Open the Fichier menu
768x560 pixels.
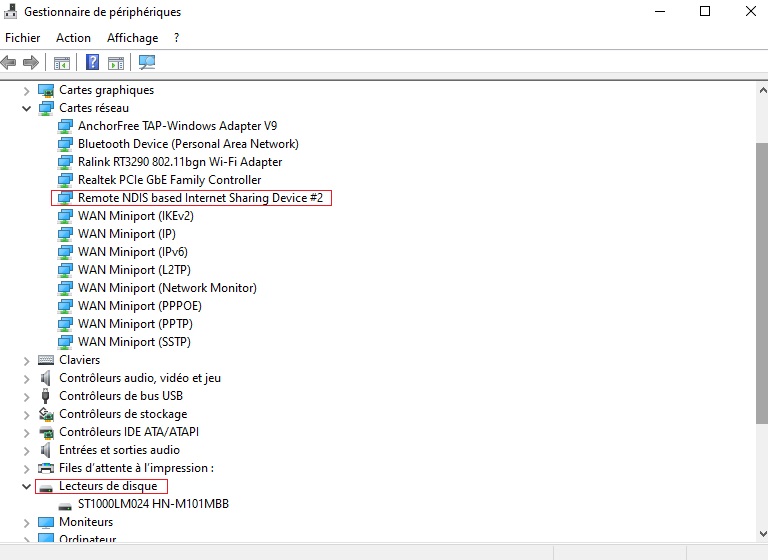[23, 38]
